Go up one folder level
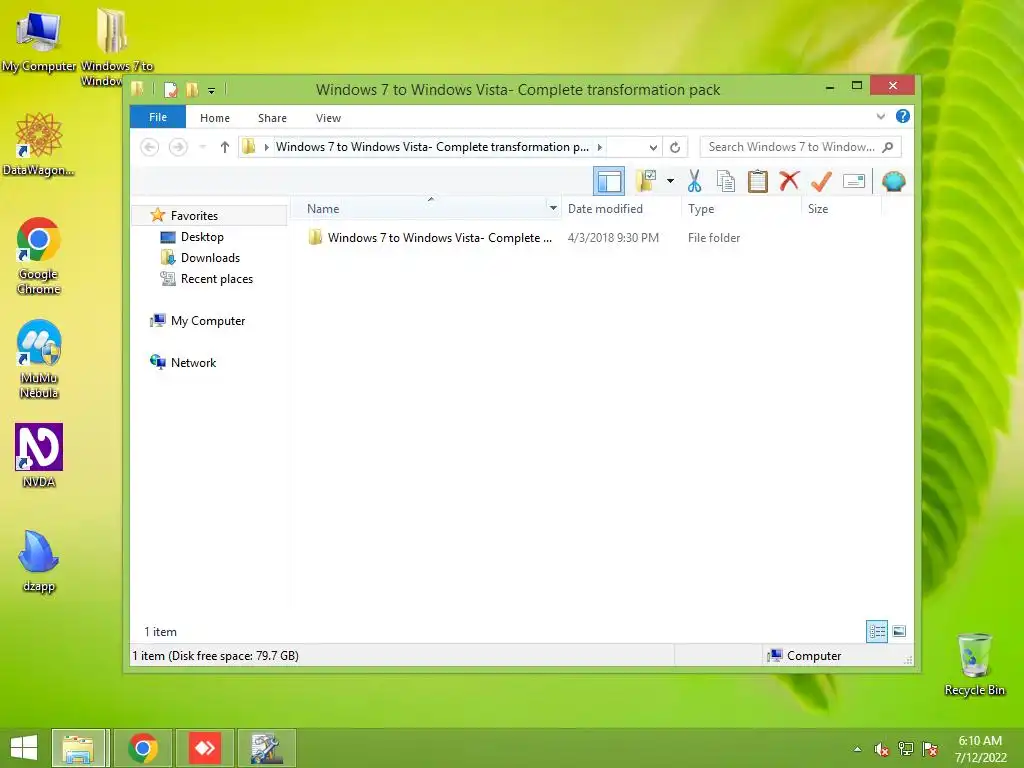The height and width of the screenshot is (768, 1024). click(225, 147)
